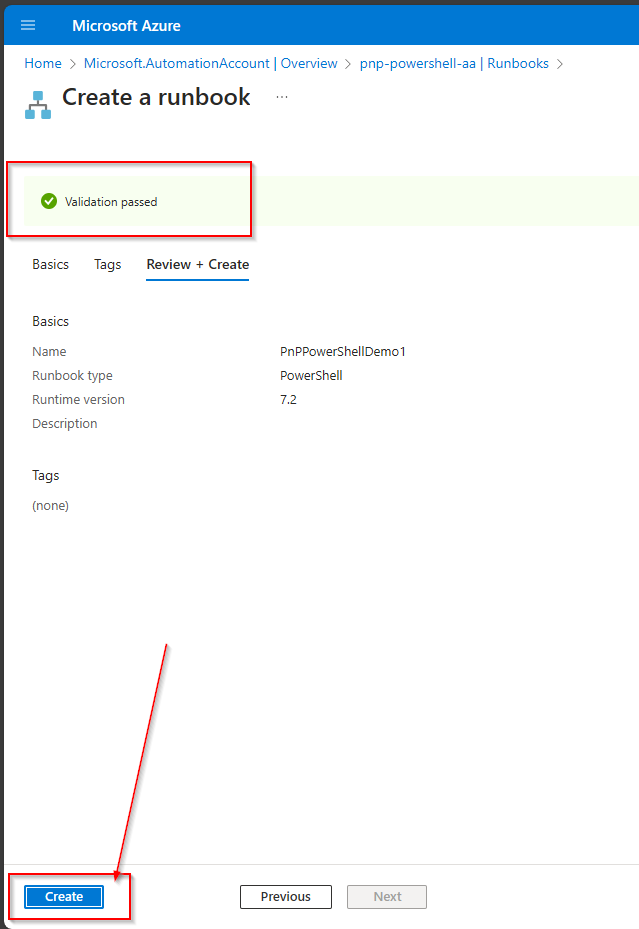Screen dimensions: 639x929
Task: Open the hamburger portal menu
Action: tap(28, 25)
